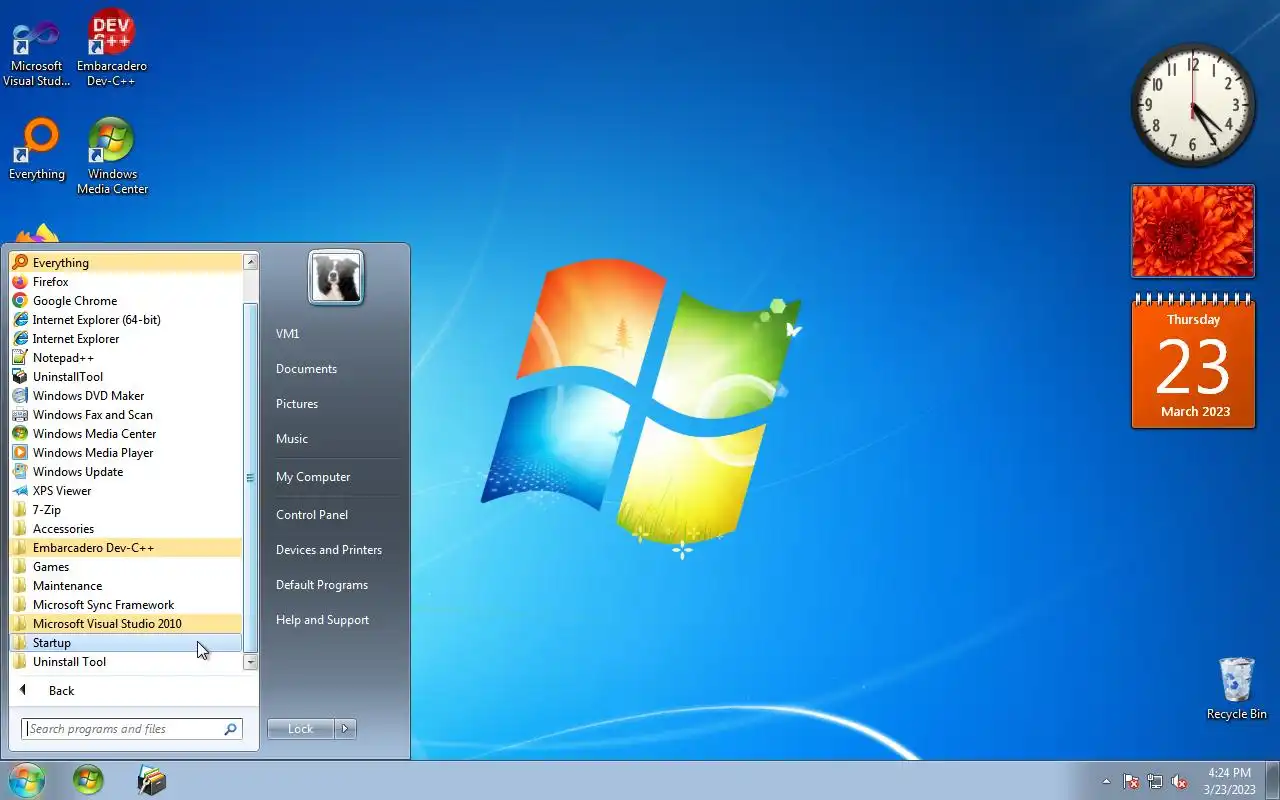
Task: Launch Firefox from the programs list
Action: [x=126, y=282]
